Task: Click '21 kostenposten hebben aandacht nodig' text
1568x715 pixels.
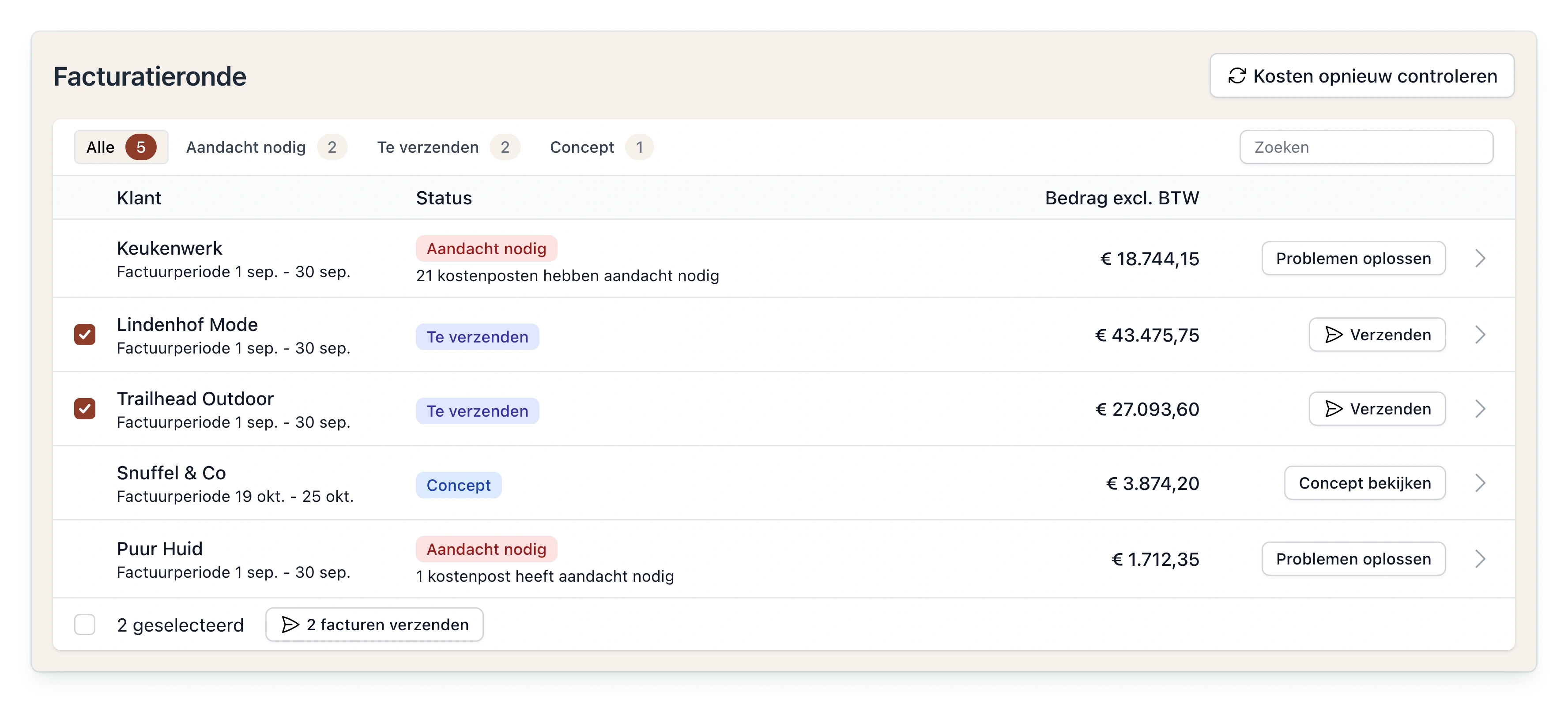Action: (x=567, y=276)
